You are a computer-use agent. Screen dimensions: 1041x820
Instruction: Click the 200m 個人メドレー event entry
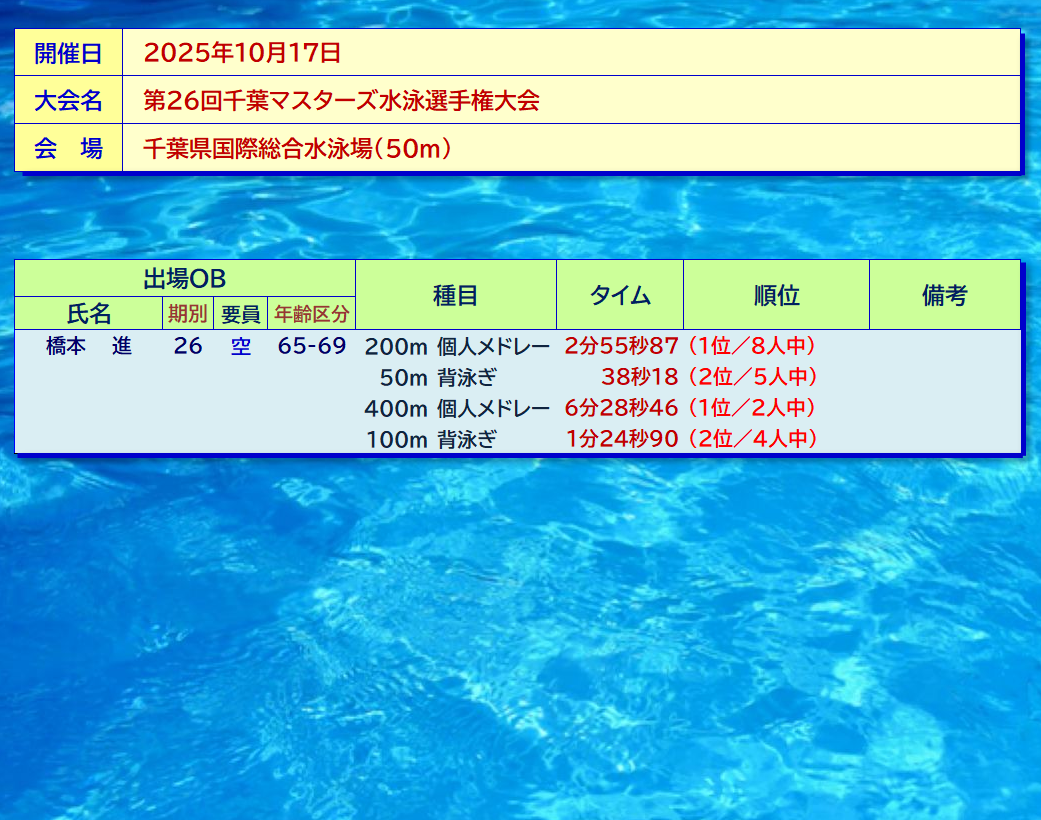[457, 347]
